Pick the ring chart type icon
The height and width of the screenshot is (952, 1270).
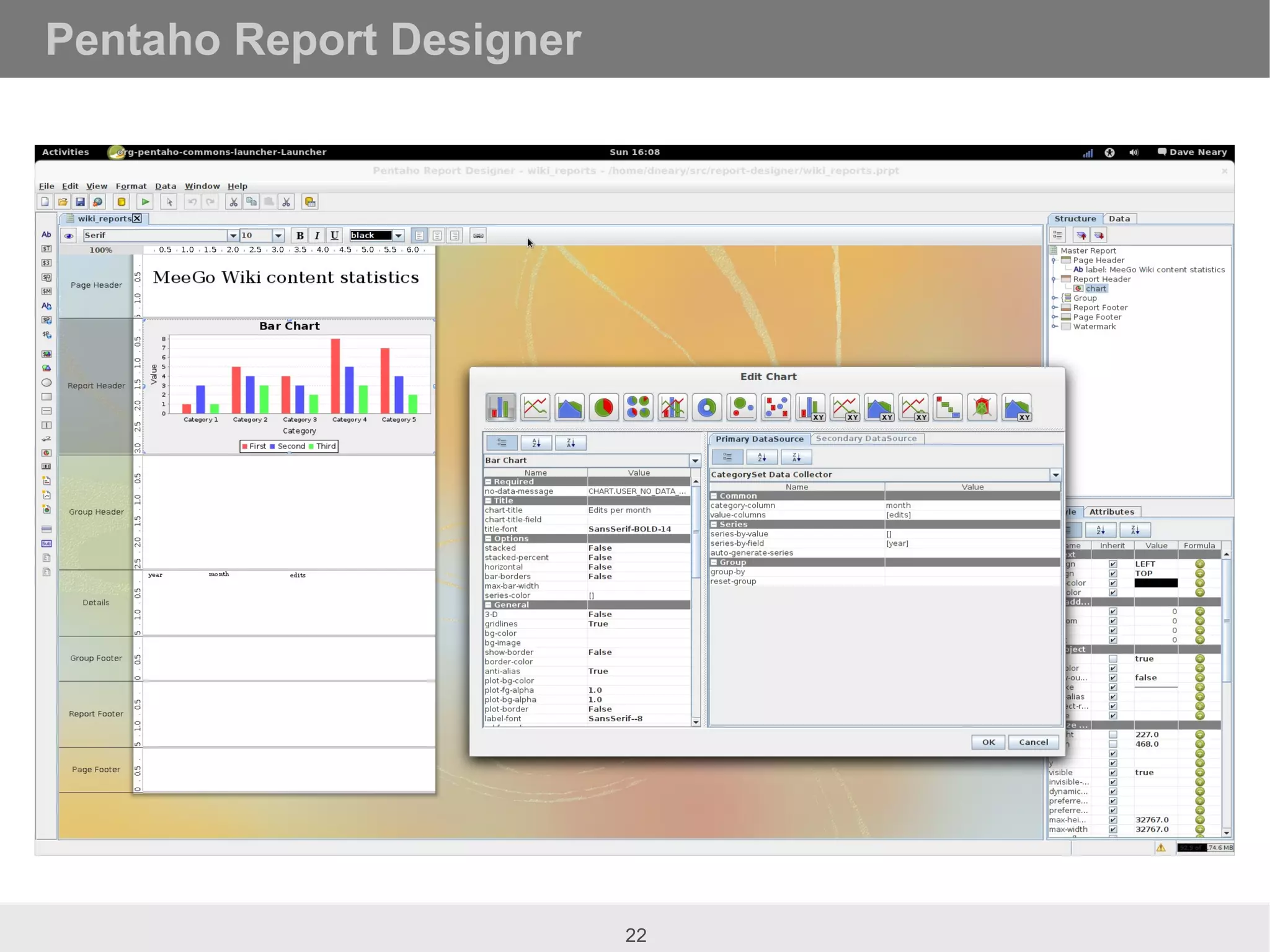(707, 407)
